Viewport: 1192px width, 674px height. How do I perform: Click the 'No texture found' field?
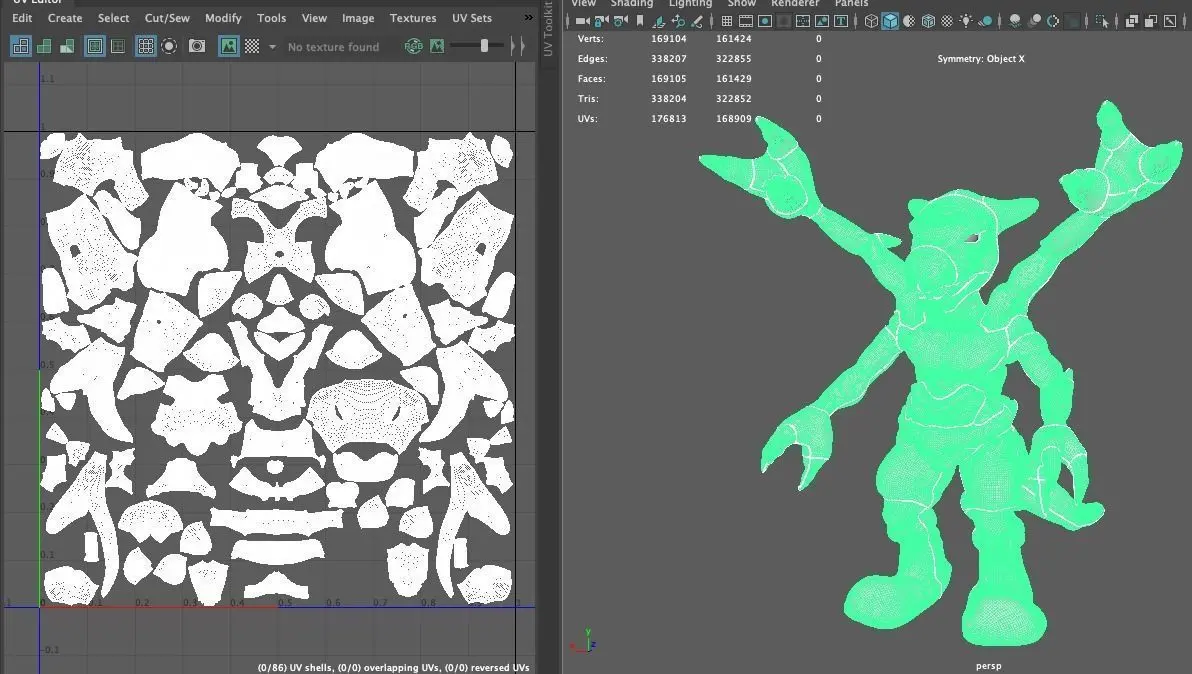pos(333,47)
